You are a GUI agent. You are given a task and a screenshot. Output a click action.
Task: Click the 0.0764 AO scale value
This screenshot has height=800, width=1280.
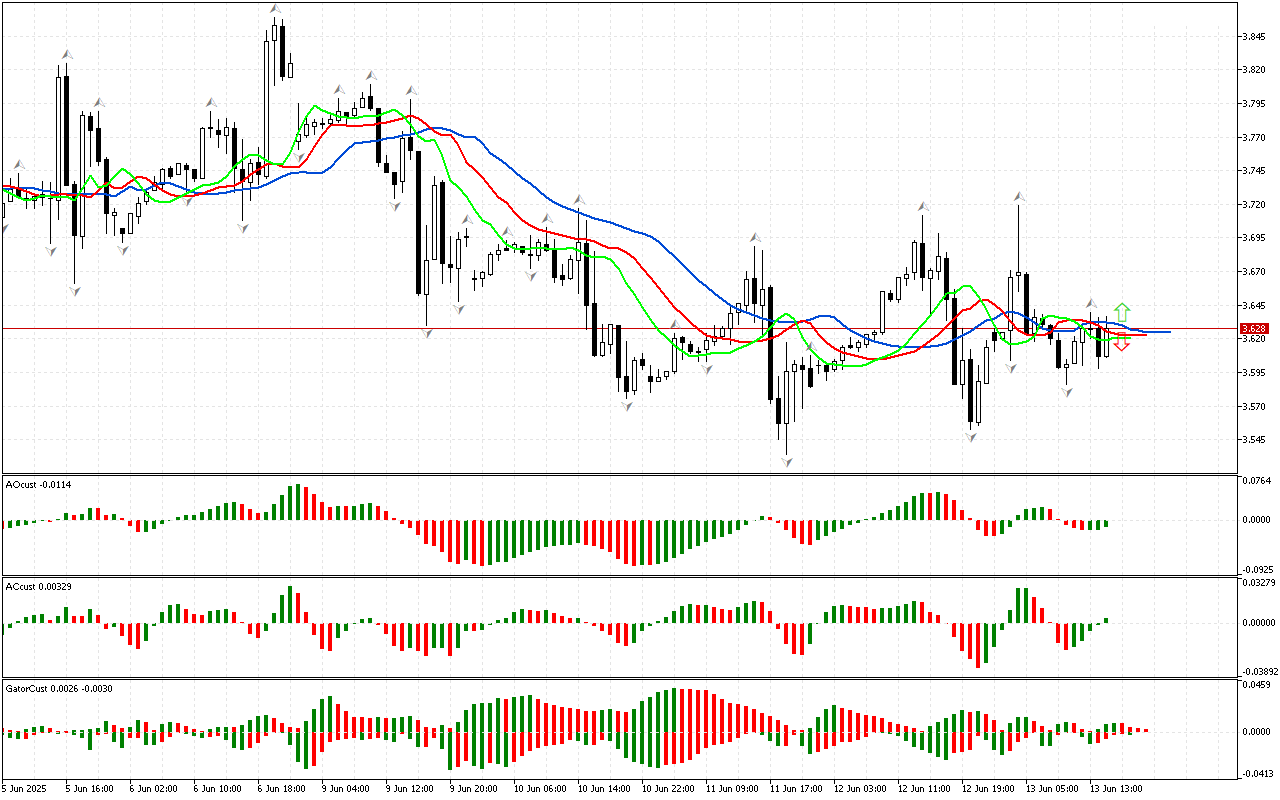[1256, 482]
